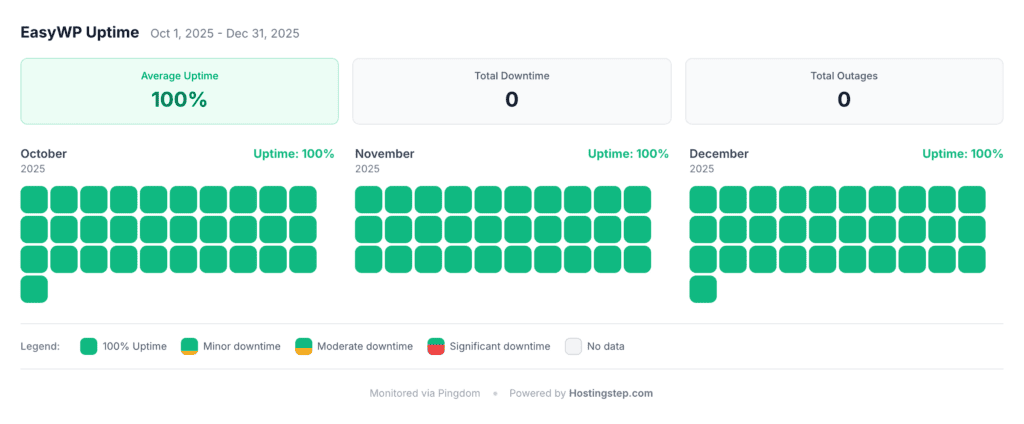Click the EasyWP Uptime title
This screenshot has height=424, width=1024.
pyautogui.click(x=80, y=32)
